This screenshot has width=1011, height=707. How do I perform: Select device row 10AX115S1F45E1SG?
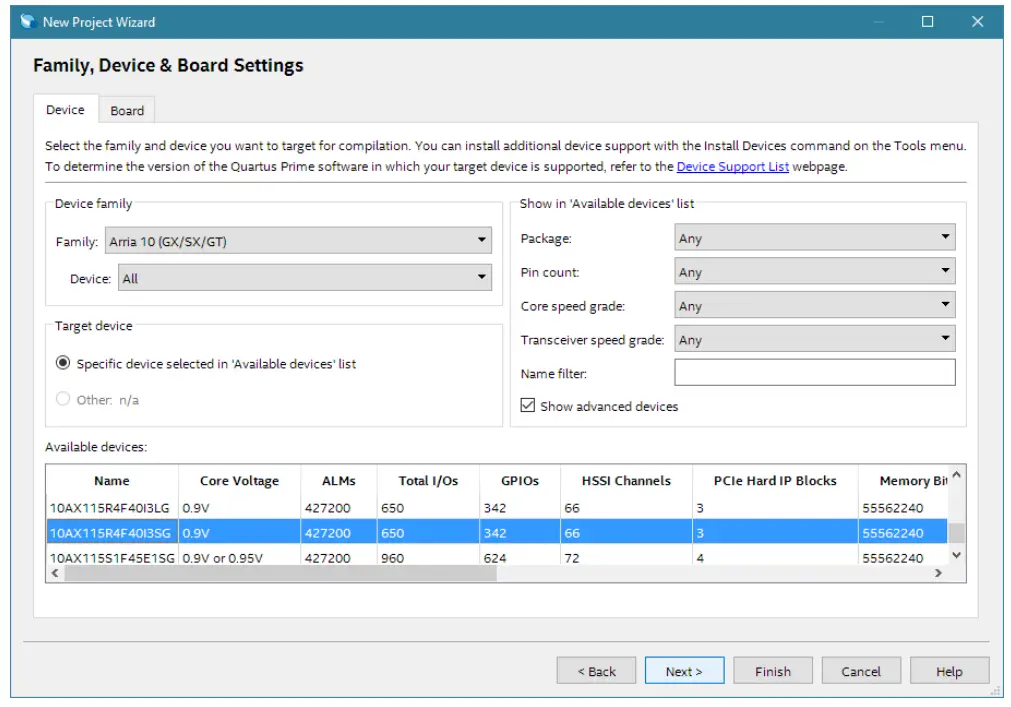click(x=112, y=558)
